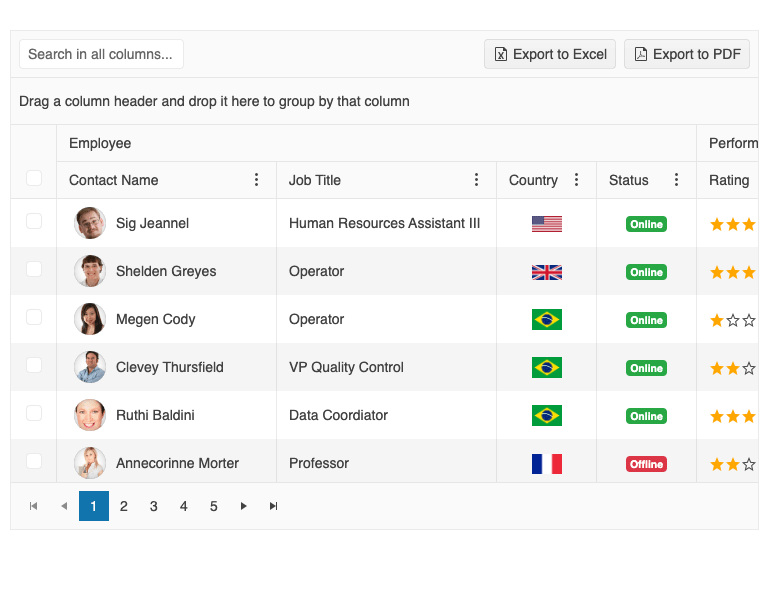Screen dimensions: 770x590
Task: Go to page 3
Action: 154,506
